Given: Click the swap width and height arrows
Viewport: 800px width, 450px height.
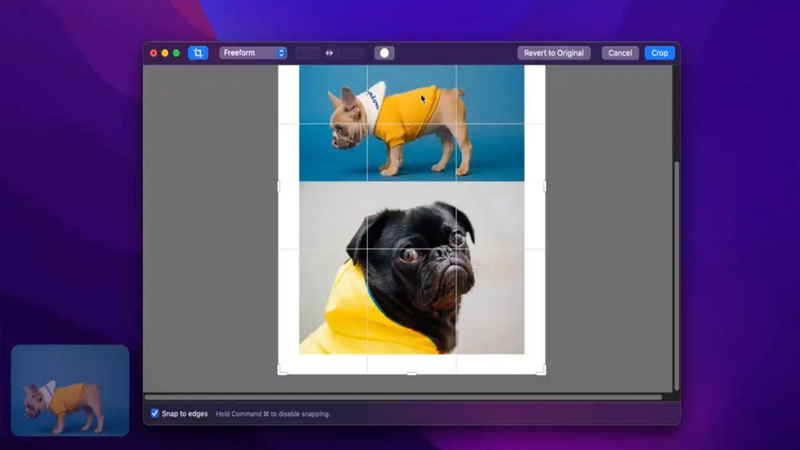Looking at the screenshot, I should point(329,53).
